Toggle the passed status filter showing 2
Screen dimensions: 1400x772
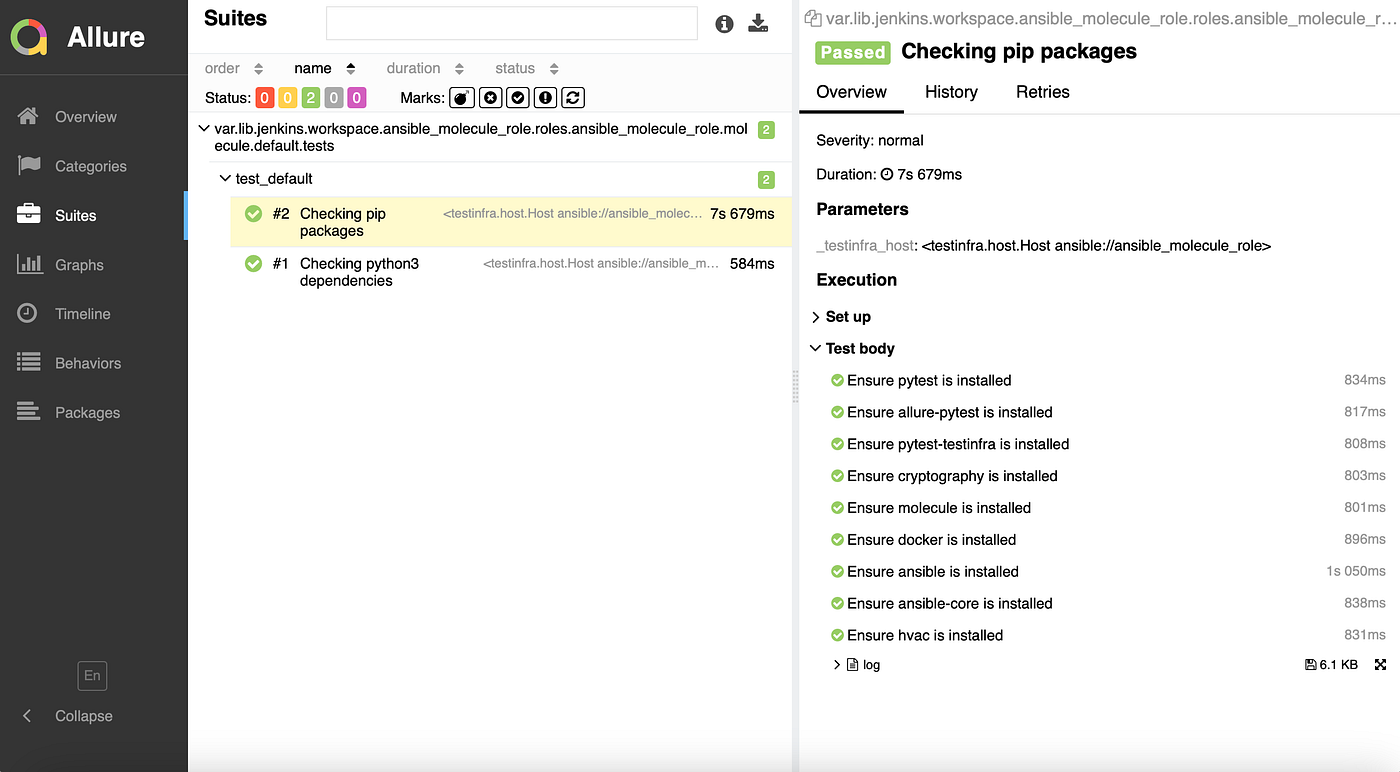(310, 97)
